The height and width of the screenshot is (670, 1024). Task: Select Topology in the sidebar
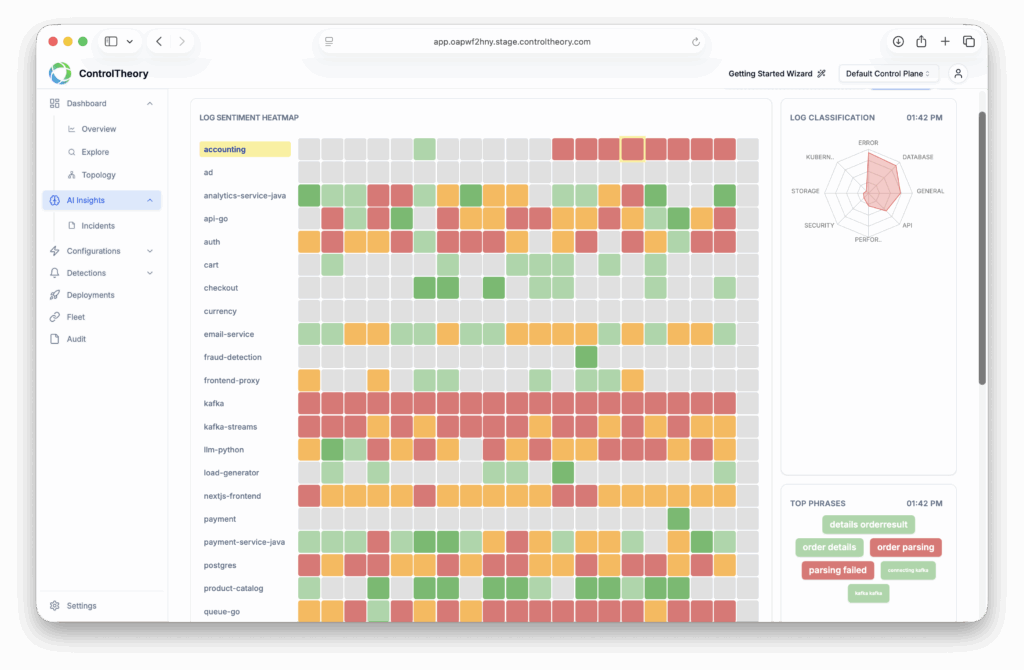pyautogui.click(x=98, y=175)
